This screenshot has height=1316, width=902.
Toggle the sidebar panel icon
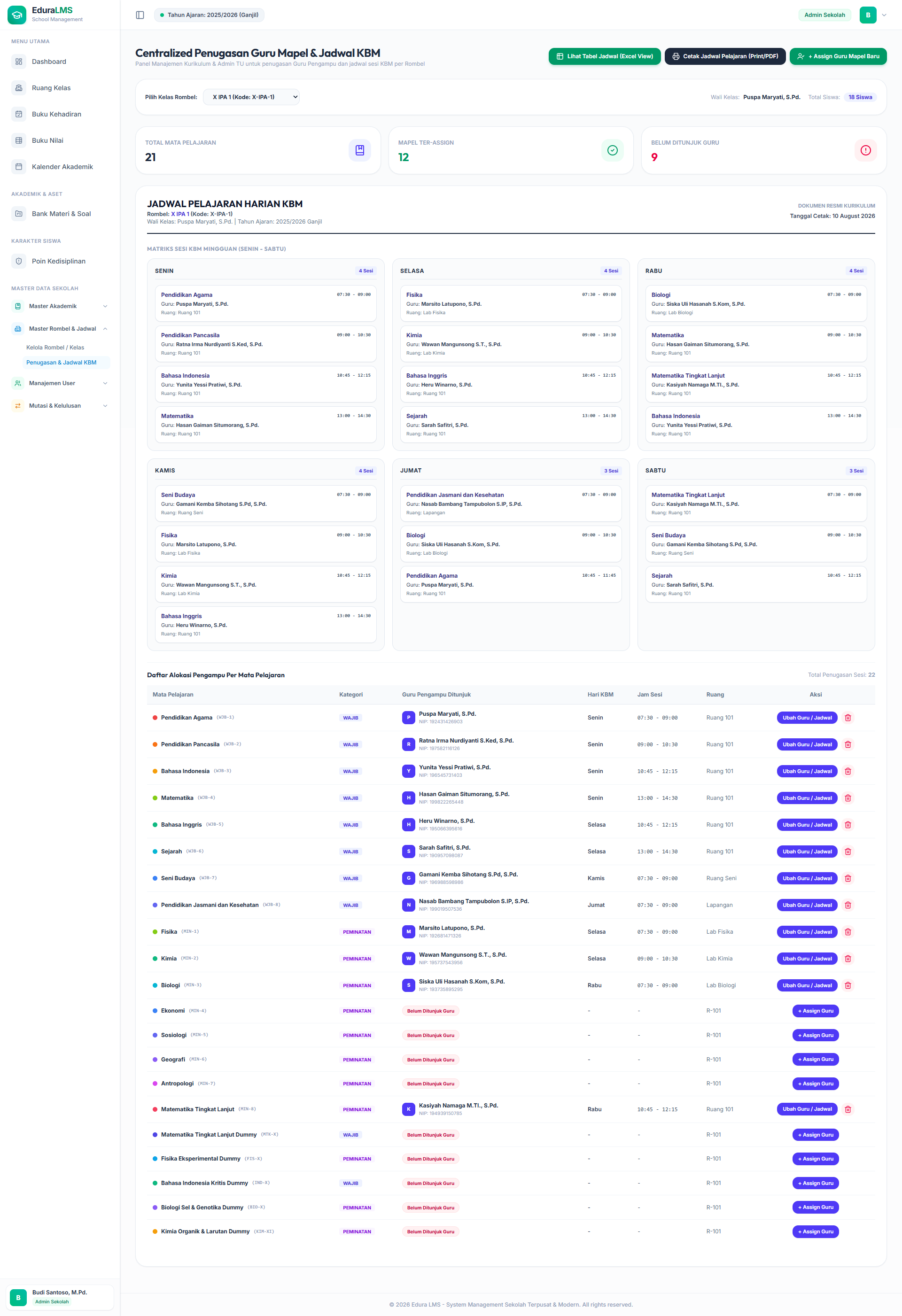(x=140, y=15)
